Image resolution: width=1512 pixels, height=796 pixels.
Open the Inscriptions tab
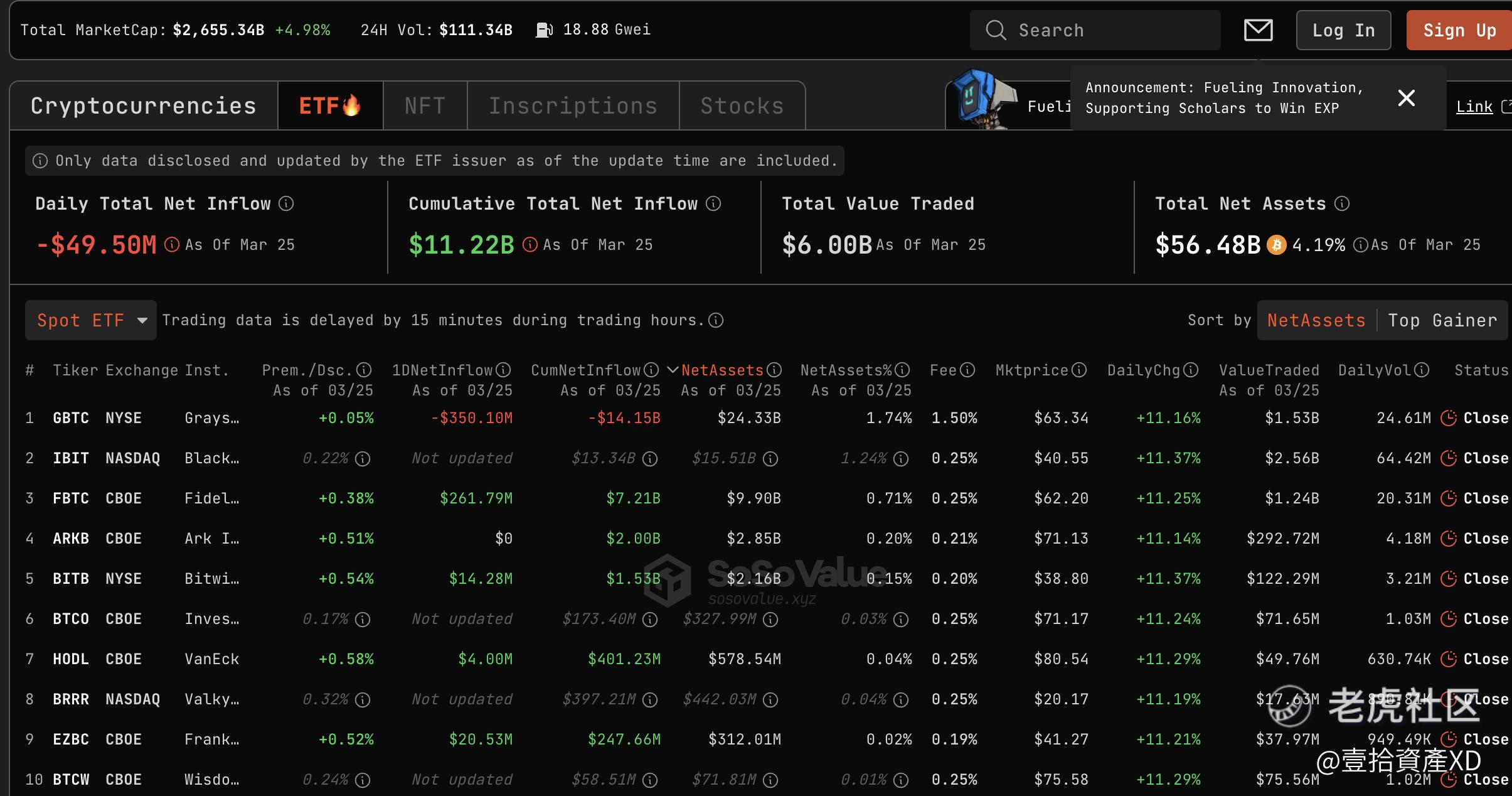[573, 105]
